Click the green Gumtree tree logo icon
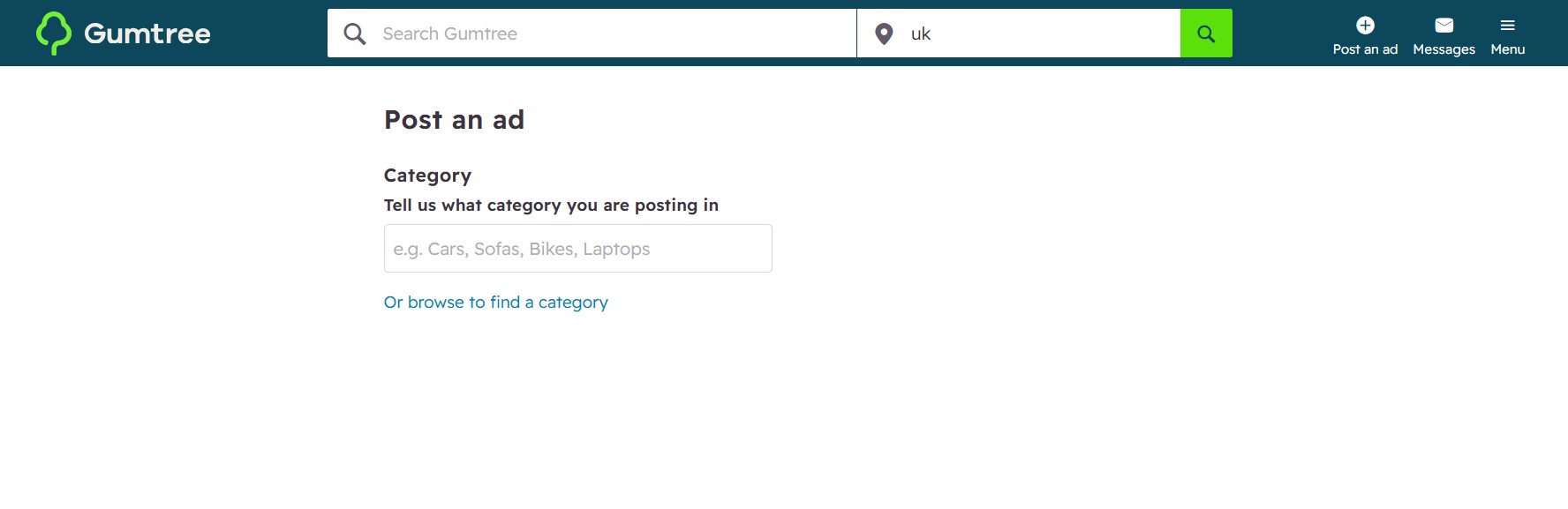The width and height of the screenshot is (1568, 509). point(53,33)
